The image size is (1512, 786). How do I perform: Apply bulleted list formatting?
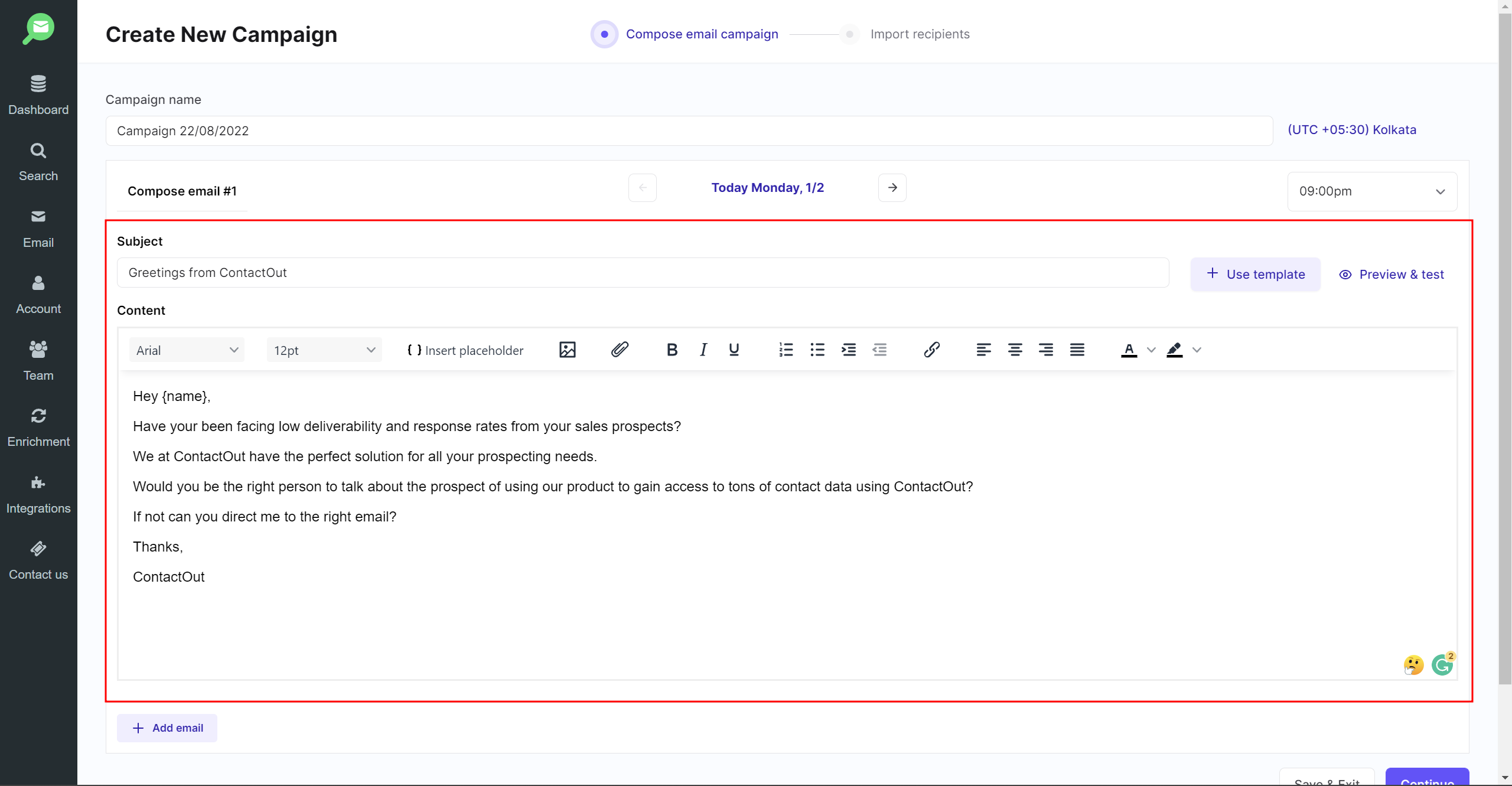(x=817, y=350)
